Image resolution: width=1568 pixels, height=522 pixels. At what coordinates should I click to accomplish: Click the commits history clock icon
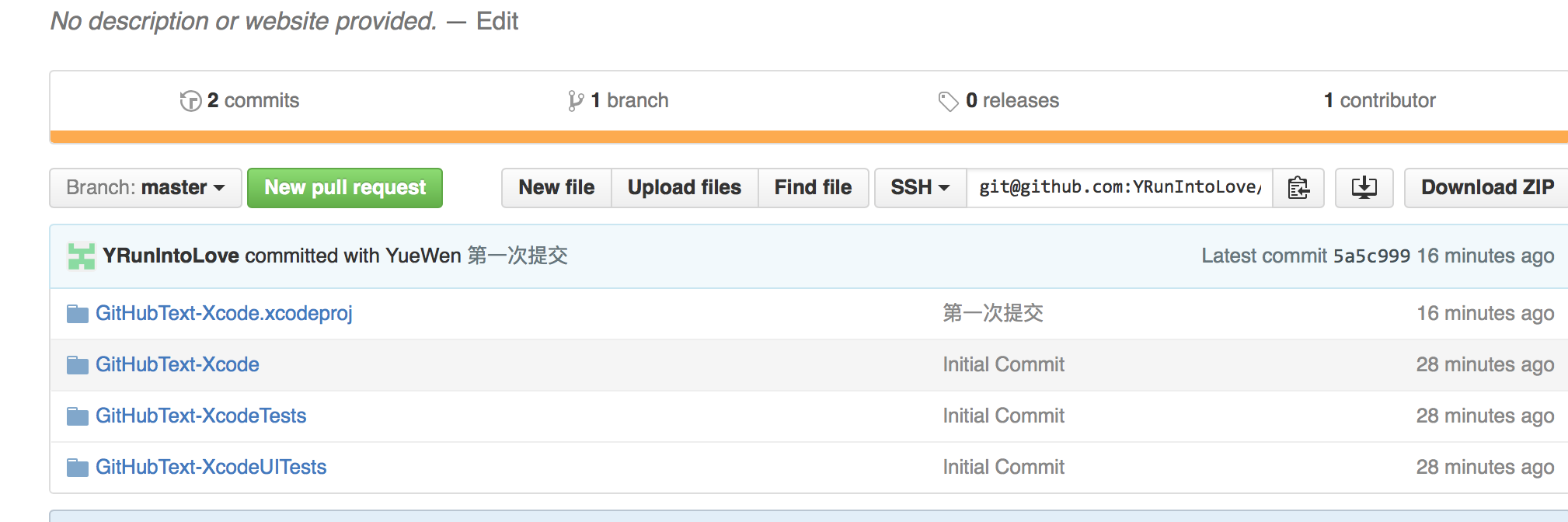click(190, 101)
